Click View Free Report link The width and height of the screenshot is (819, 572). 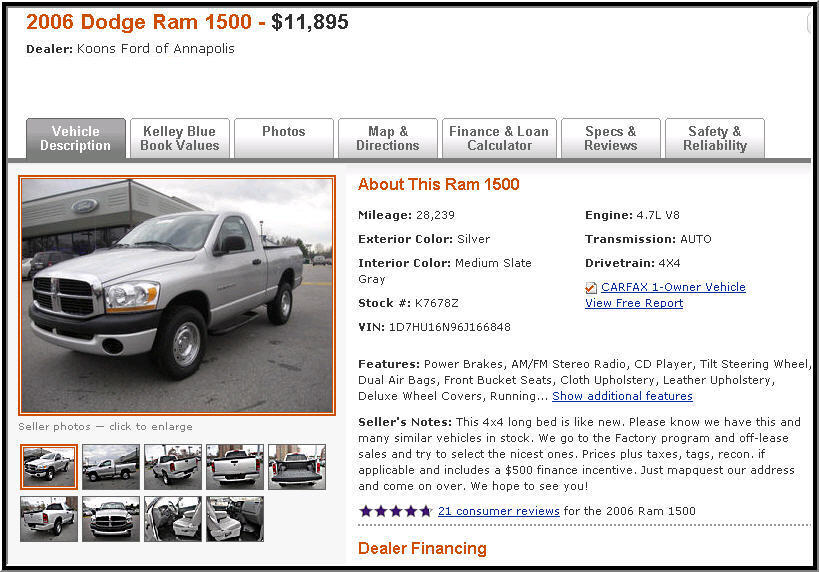[x=634, y=303]
